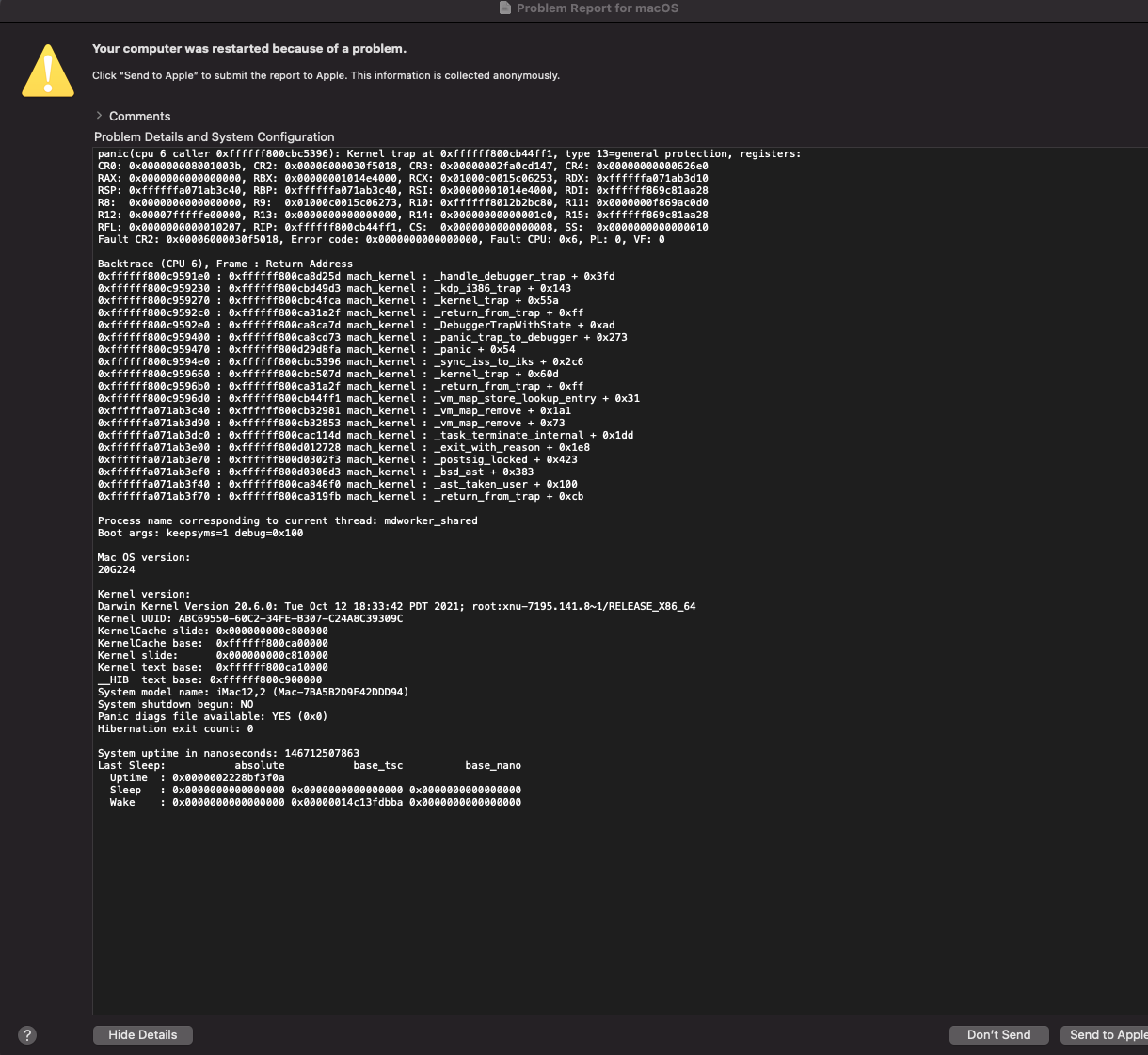Click the 'Problem Report for macOS' window title
The height and width of the screenshot is (1055, 1148).
(x=598, y=8)
